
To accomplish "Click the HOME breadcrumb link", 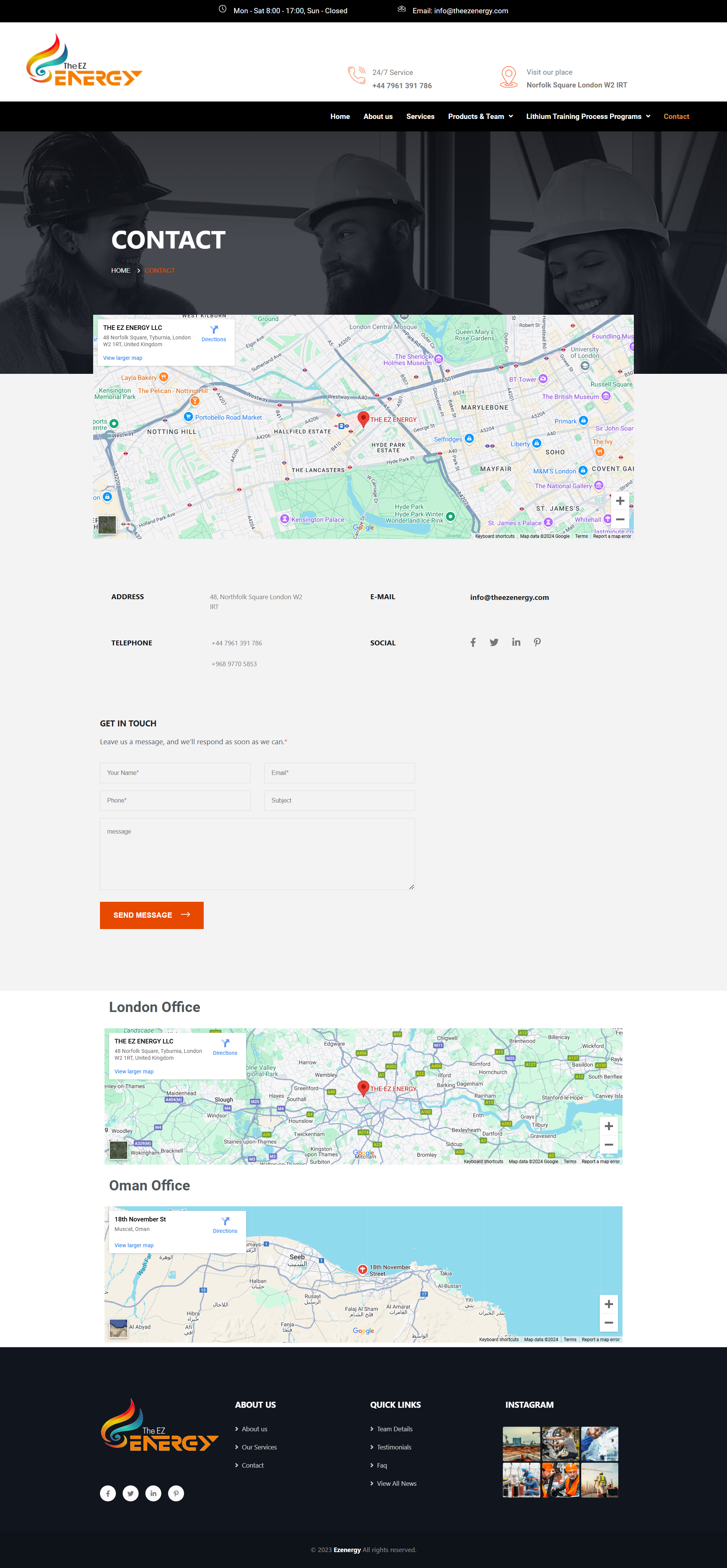I will (x=120, y=270).
